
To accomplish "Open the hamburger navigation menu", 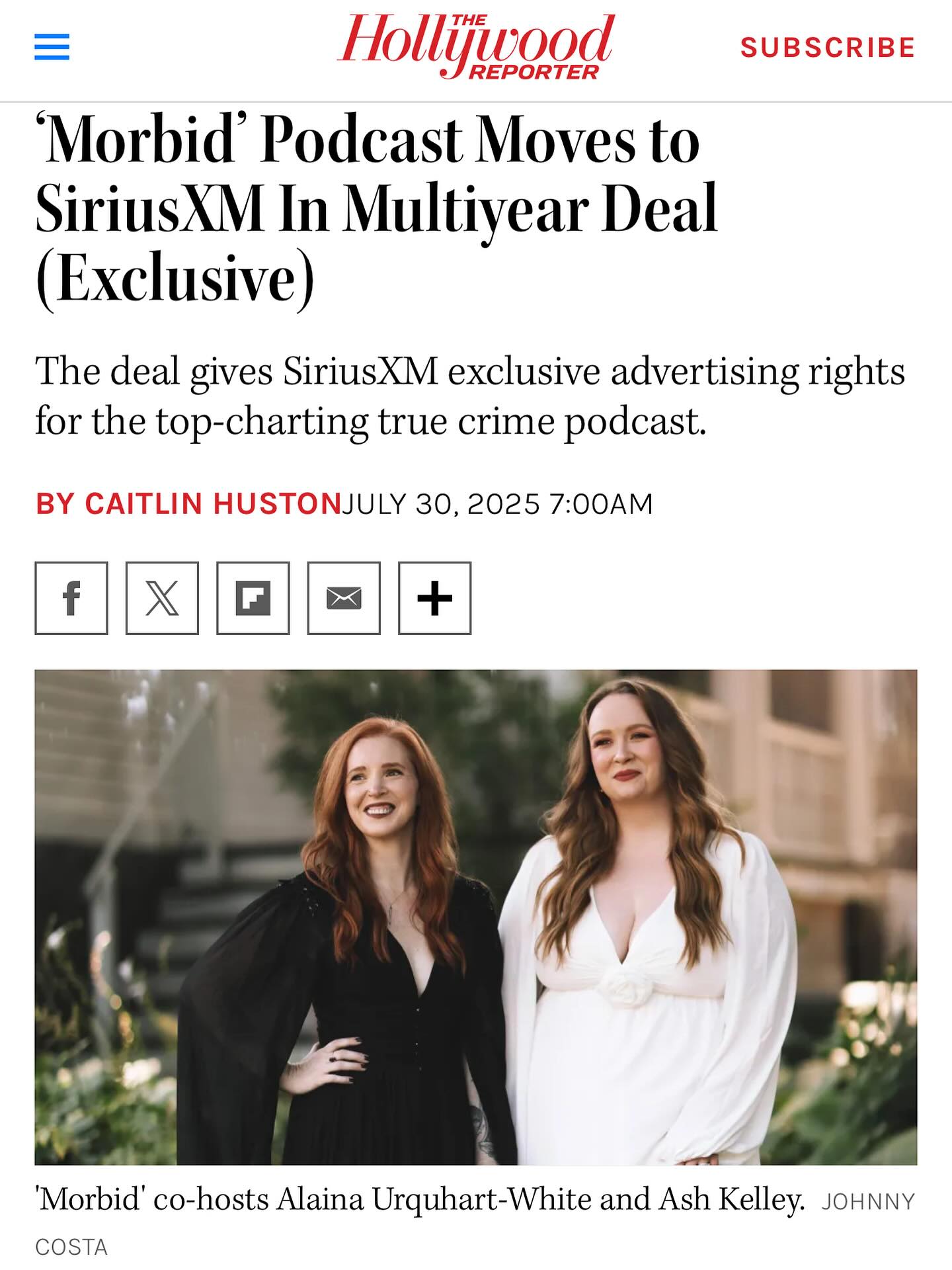I will [52, 47].
